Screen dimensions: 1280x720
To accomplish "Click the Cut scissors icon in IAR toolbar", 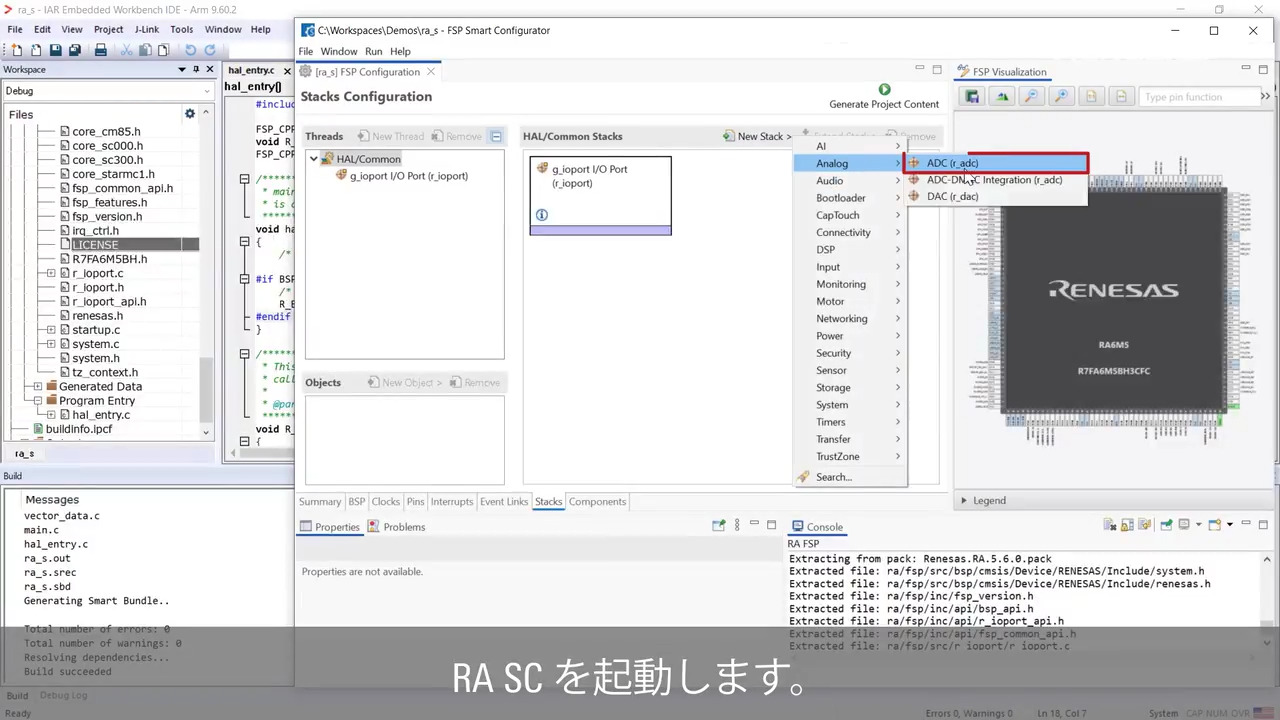I will click(127, 50).
